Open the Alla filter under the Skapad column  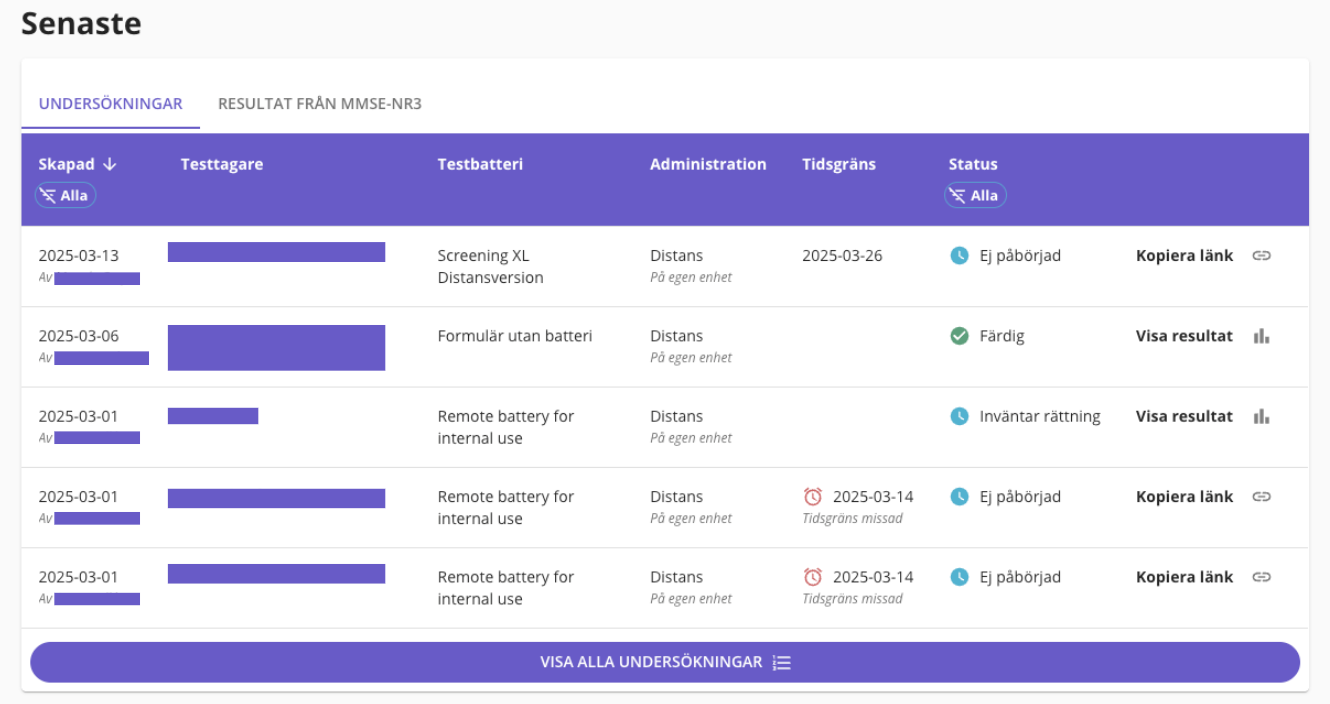pyautogui.click(x=65, y=196)
